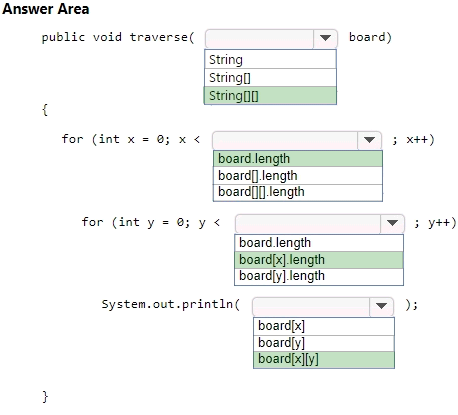The width and height of the screenshot is (458, 415).
Task: Expand the println argument dropdown arrow
Action: tap(381, 306)
